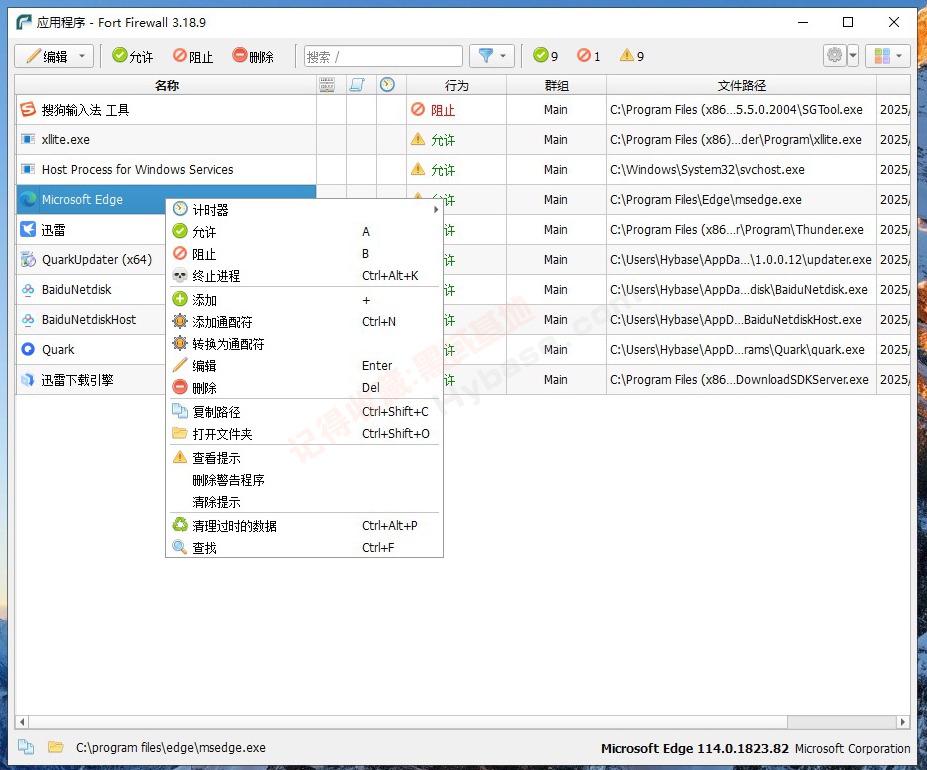The height and width of the screenshot is (770, 927).
Task: Choose 复制路径 in context menu
Action: coord(304,412)
